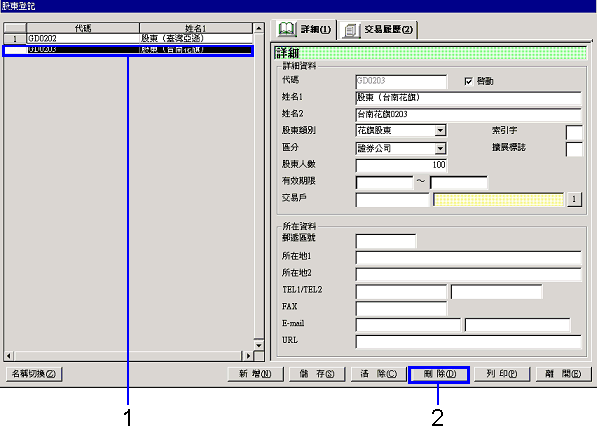The width and height of the screenshot is (599, 433).
Task: Click the lookup button labeled 1 beside 交易戶
Action: [573, 199]
